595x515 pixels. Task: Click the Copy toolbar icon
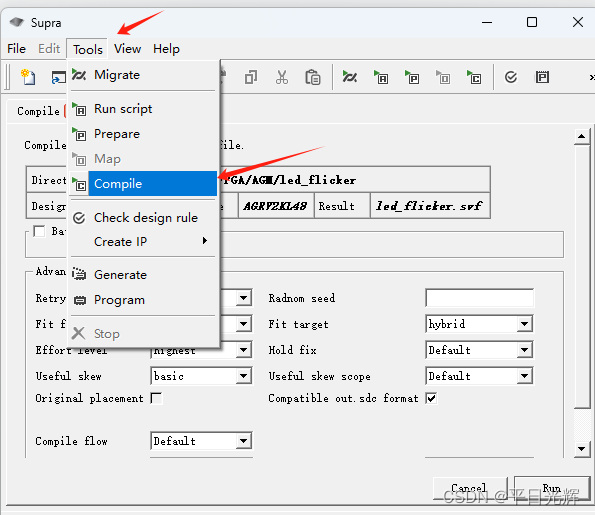[x=251, y=77]
